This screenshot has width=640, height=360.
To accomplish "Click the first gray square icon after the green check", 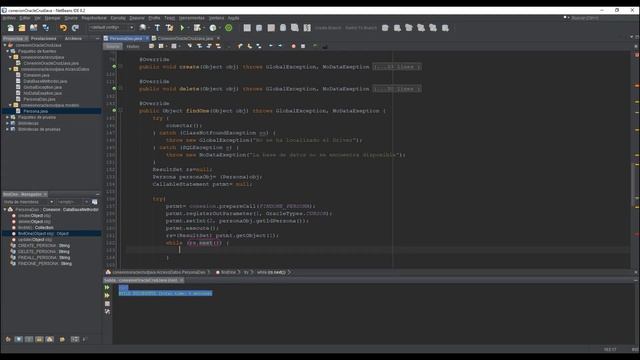I will 247,28.
